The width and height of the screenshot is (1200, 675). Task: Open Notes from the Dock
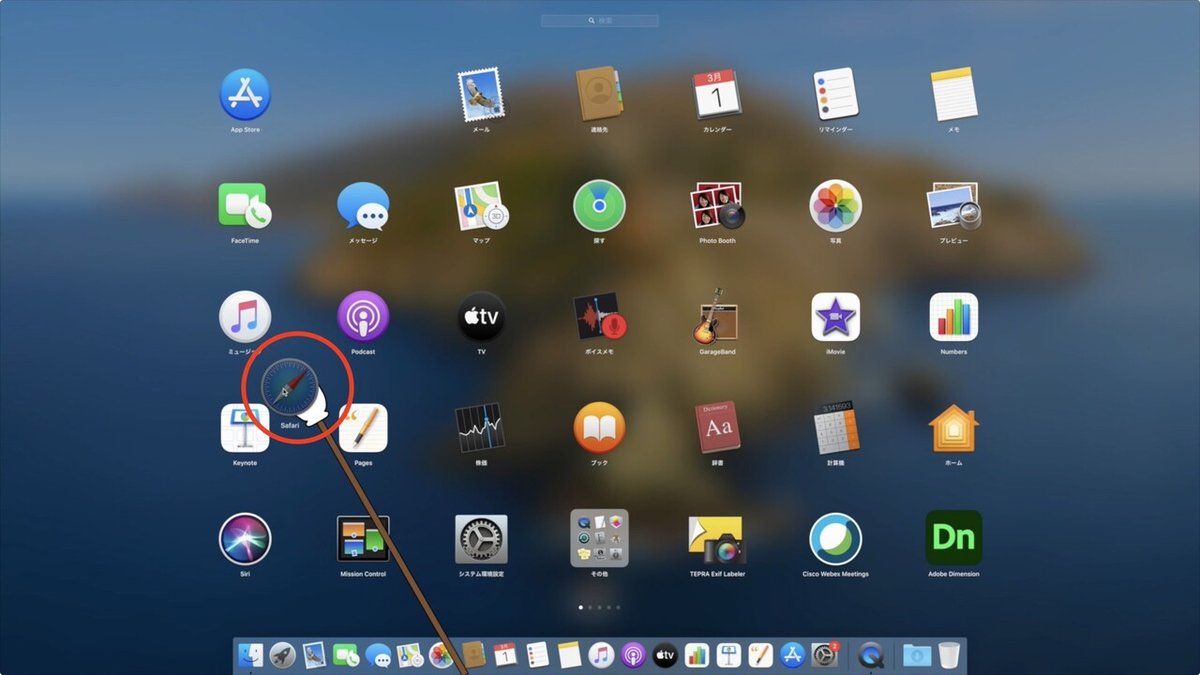pos(569,655)
